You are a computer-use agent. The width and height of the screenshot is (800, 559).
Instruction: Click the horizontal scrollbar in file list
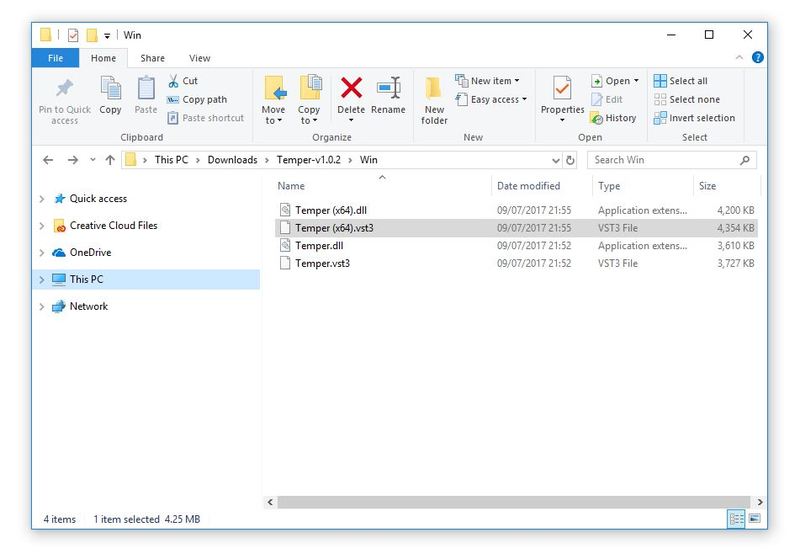[x=500, y=501]
